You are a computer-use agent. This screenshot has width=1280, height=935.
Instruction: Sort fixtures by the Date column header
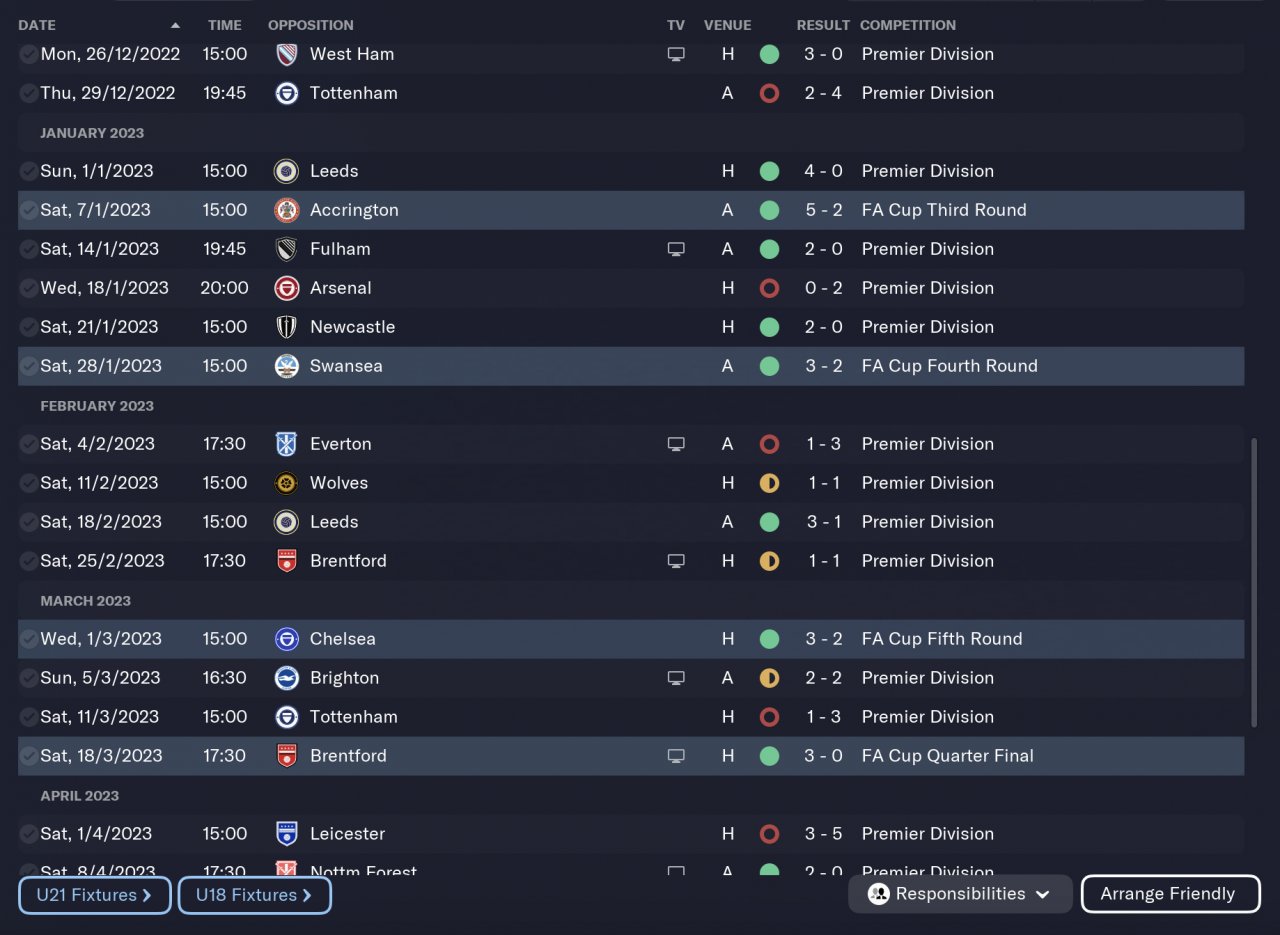pos(37,25)
